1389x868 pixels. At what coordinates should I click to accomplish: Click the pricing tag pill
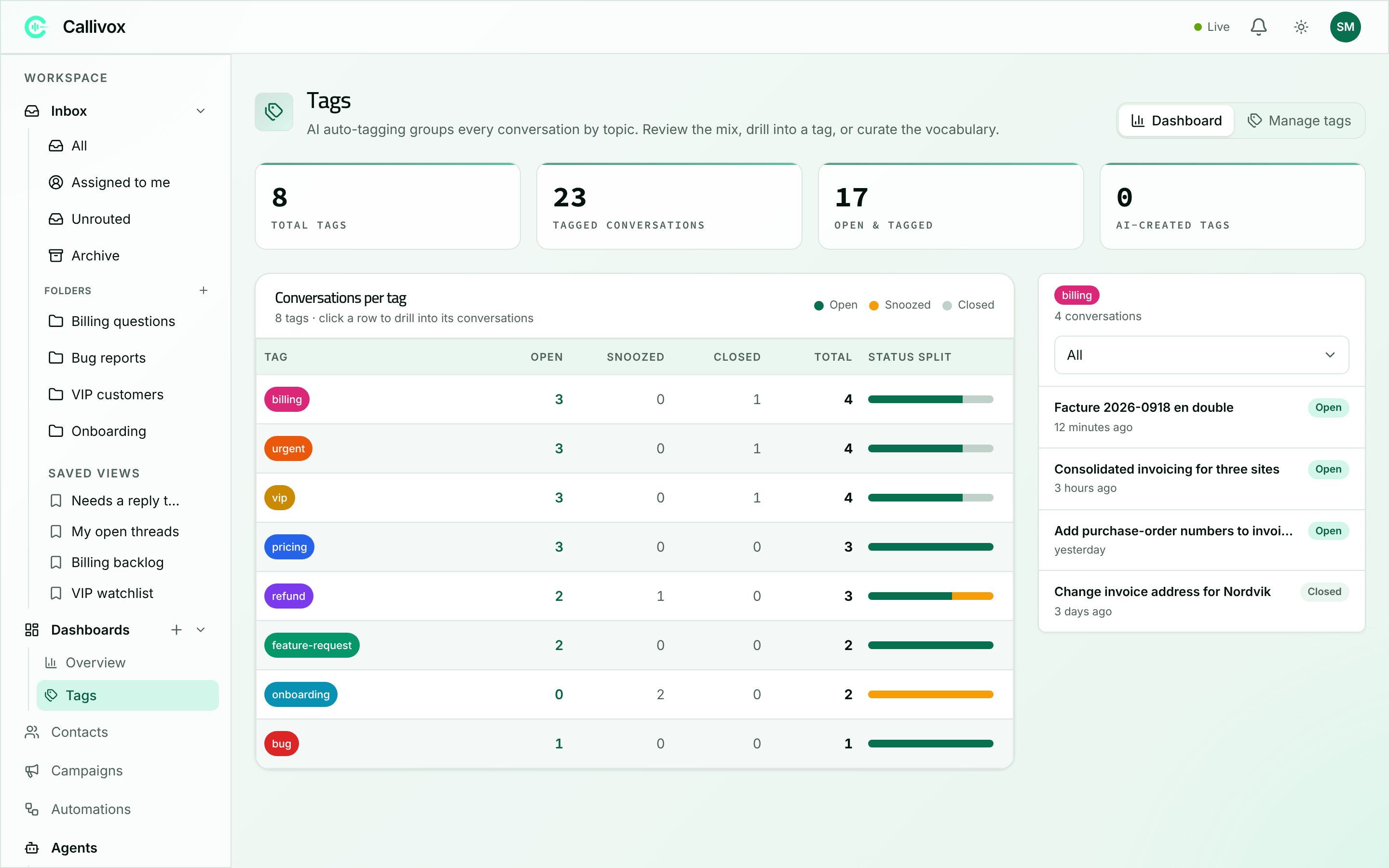point(289,547)
